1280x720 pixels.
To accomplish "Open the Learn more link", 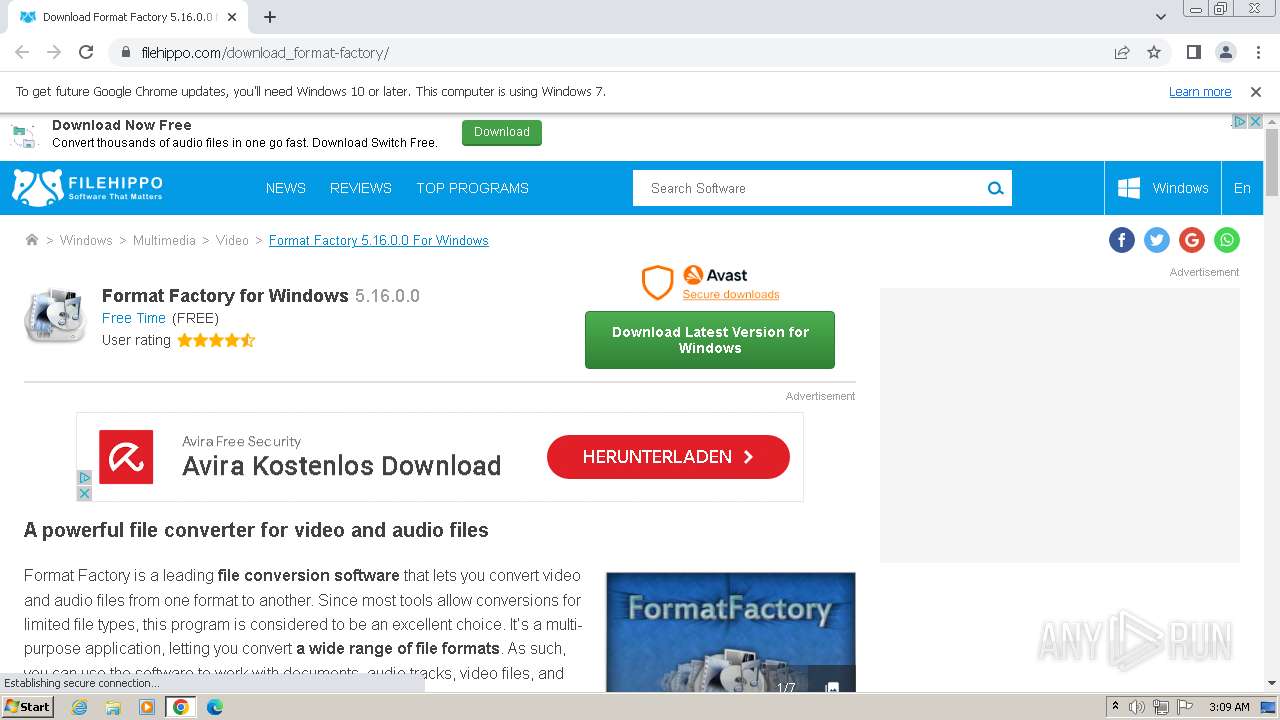I will coord(1200,91).
